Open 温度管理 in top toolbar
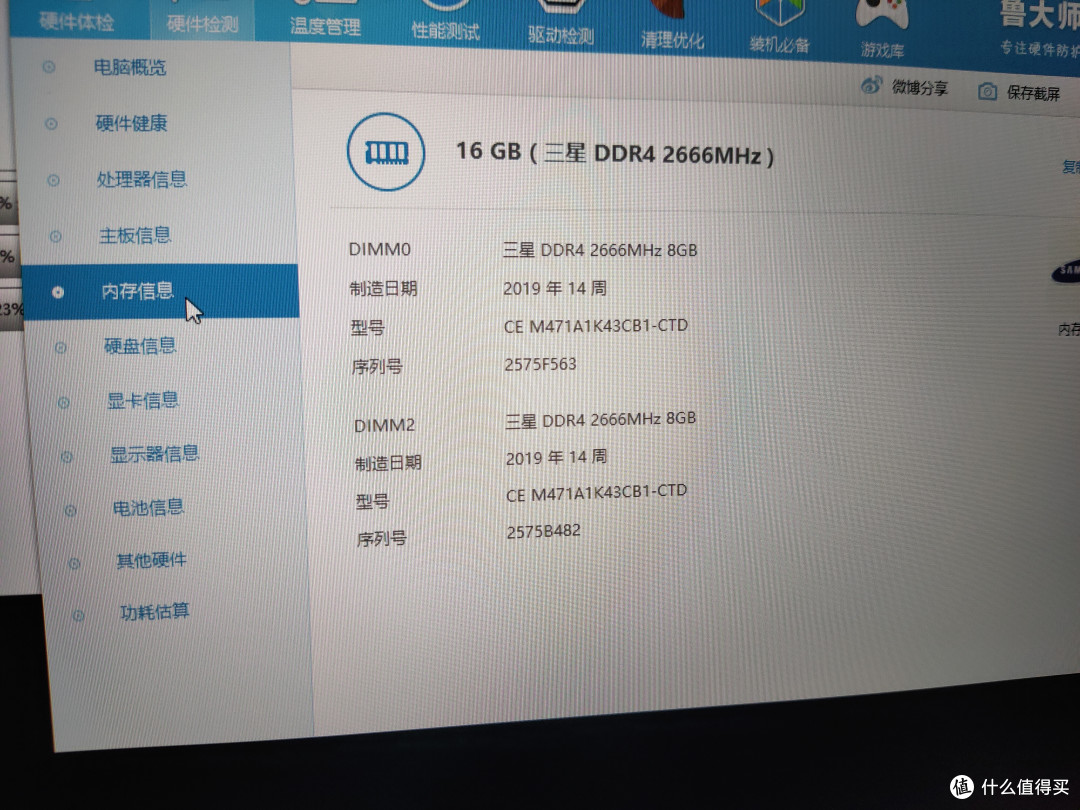Screen dimensions: 1080x810 click(x=325, y=26)
